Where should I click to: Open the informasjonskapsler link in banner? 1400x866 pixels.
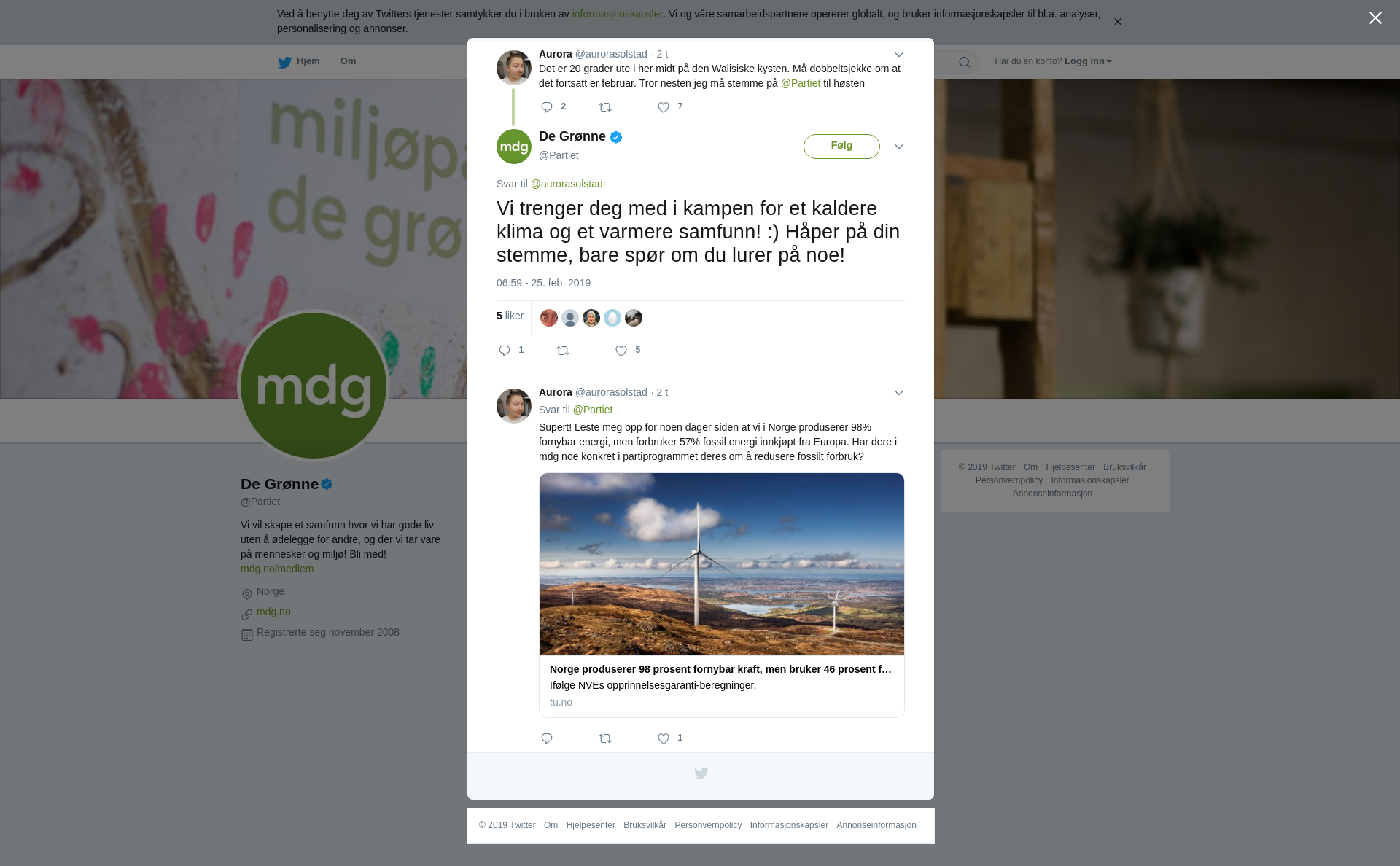(x=617, y=14)
